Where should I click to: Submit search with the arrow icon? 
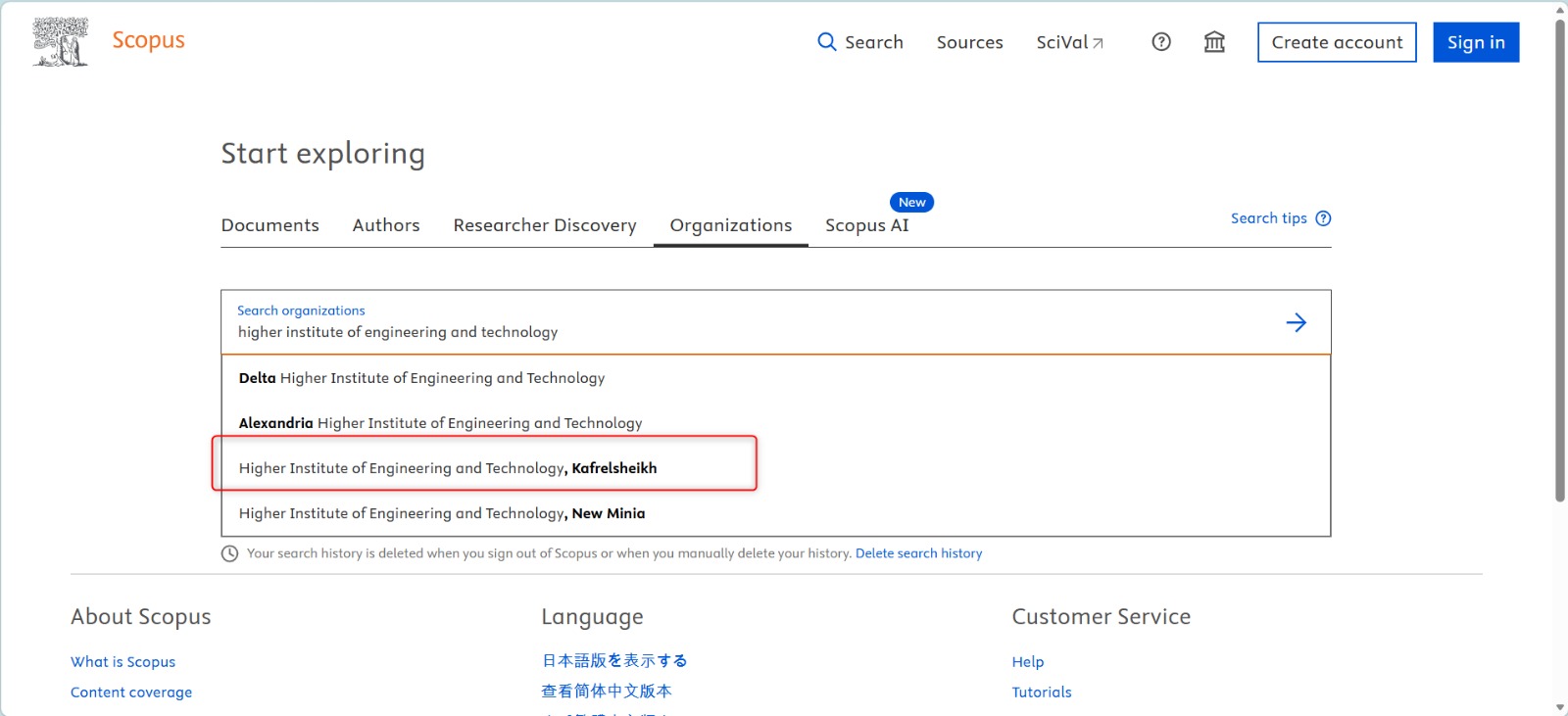click(1297, 322)
